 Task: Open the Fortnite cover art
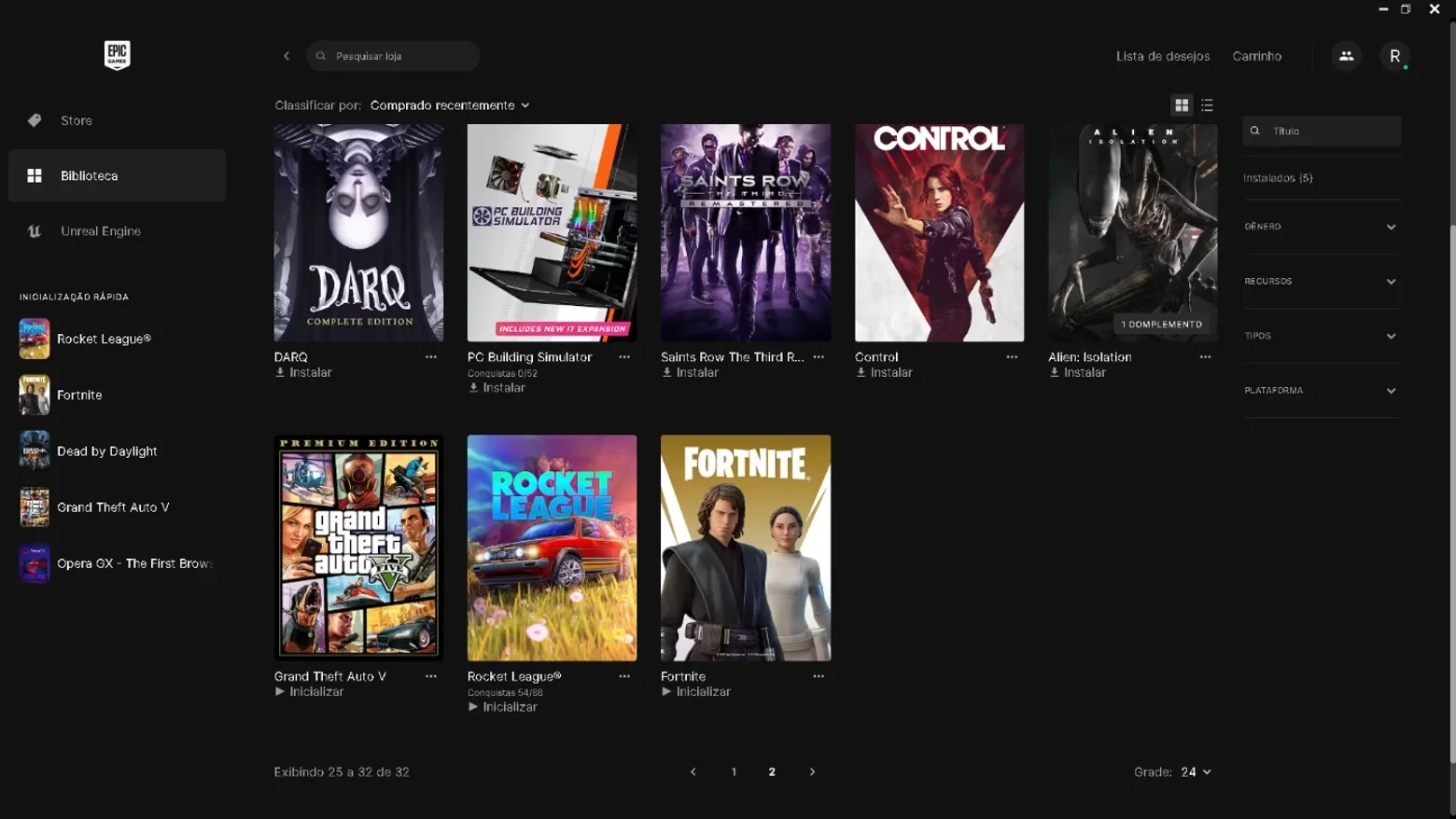point(746,548)
